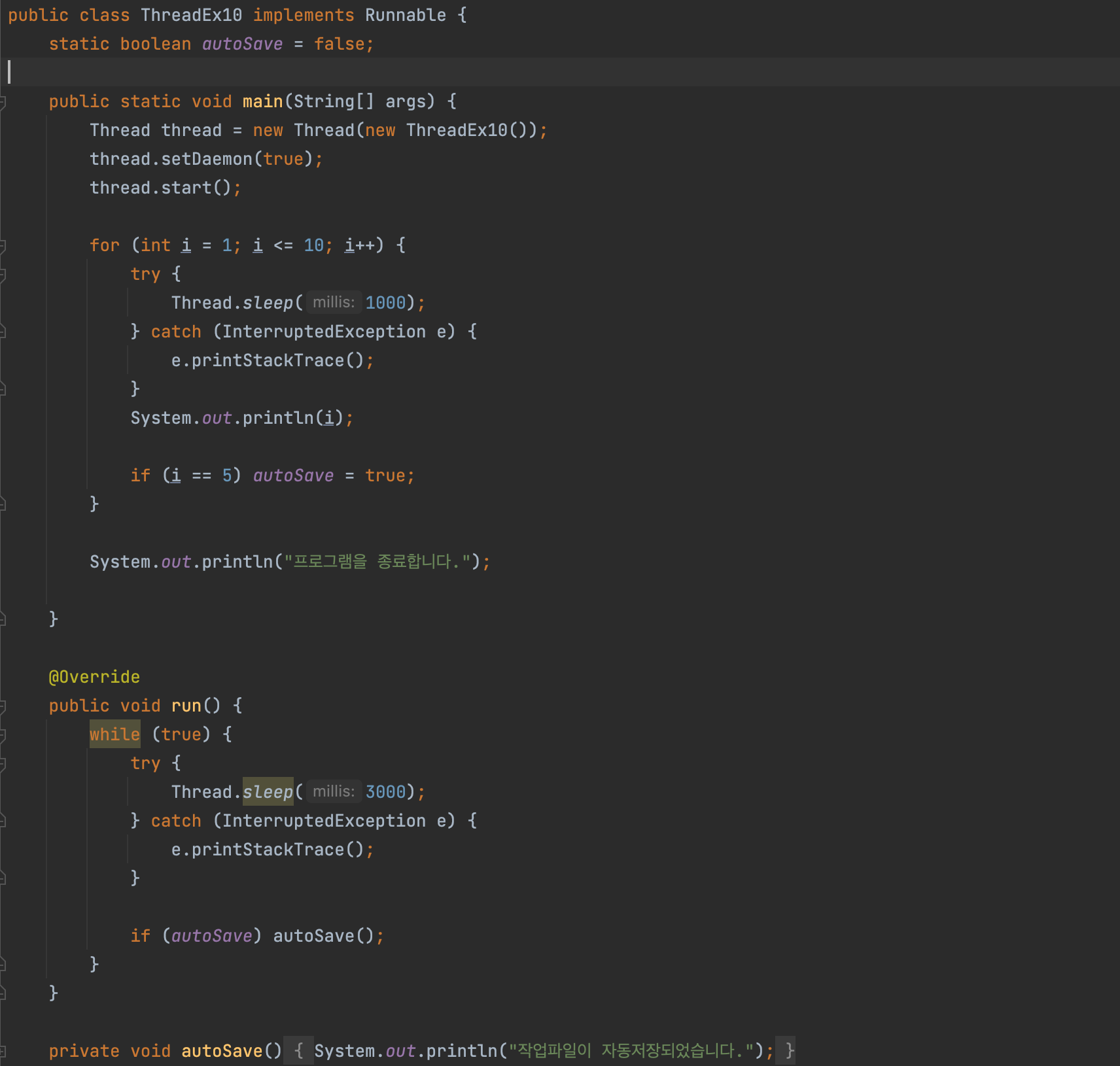Click the catch keyword in the run method

[x=176, y=821]
